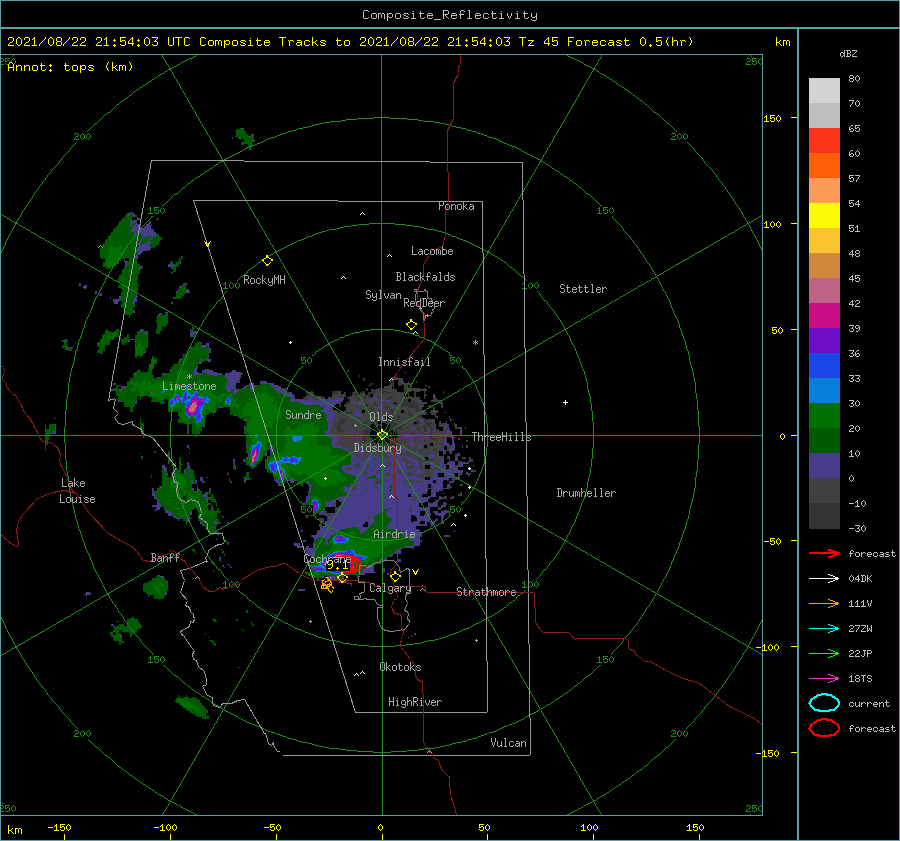This screenshot has width=900, height=841.
Task: Pick the cyan 27ZW arrow legend icon
Action: point(824,629)
